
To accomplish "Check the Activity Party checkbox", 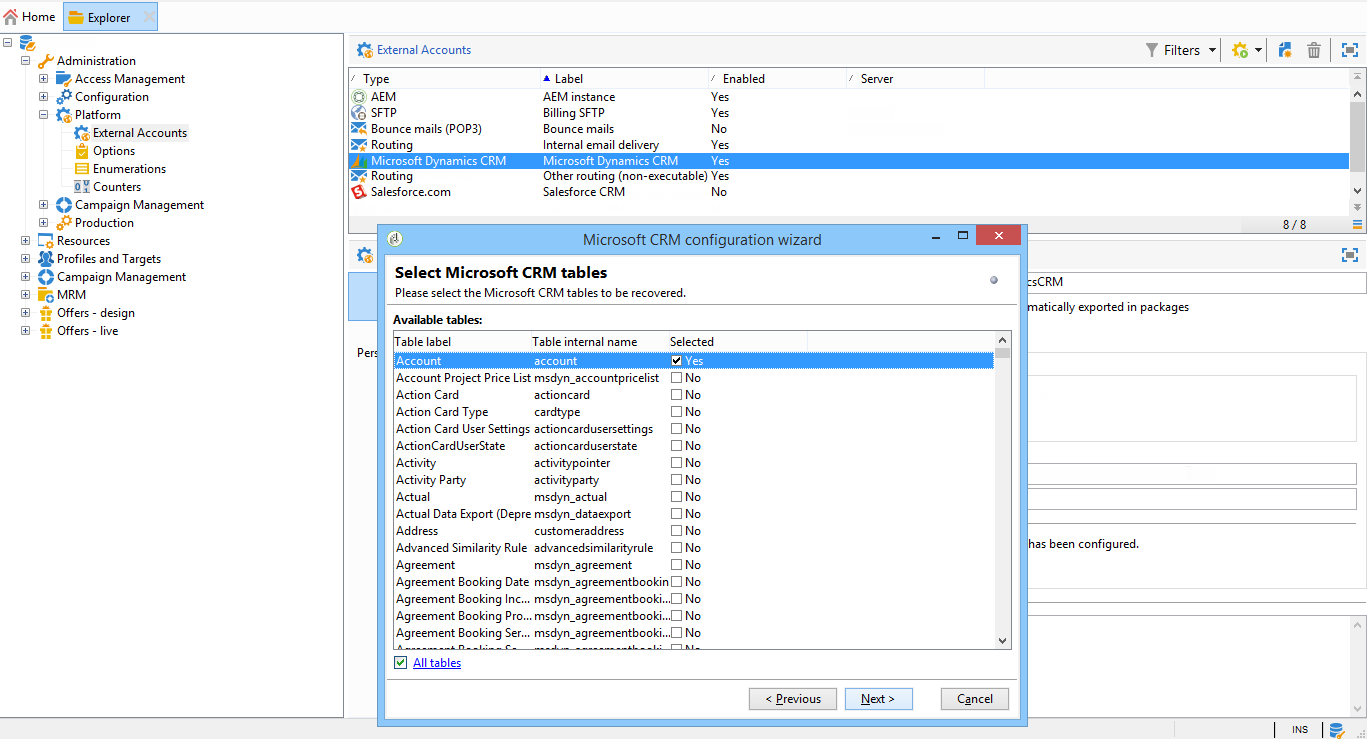I will pyautogui.click(x=677, y=480).
